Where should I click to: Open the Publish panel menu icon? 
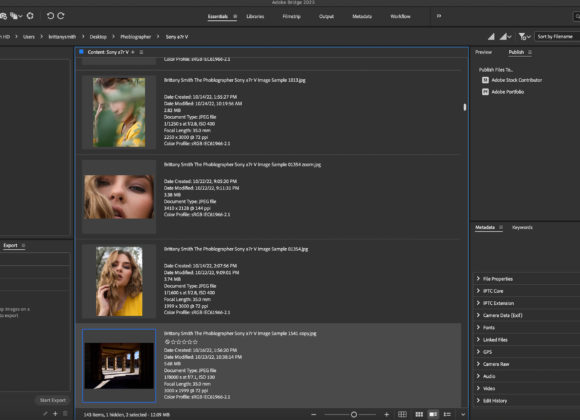530,52
